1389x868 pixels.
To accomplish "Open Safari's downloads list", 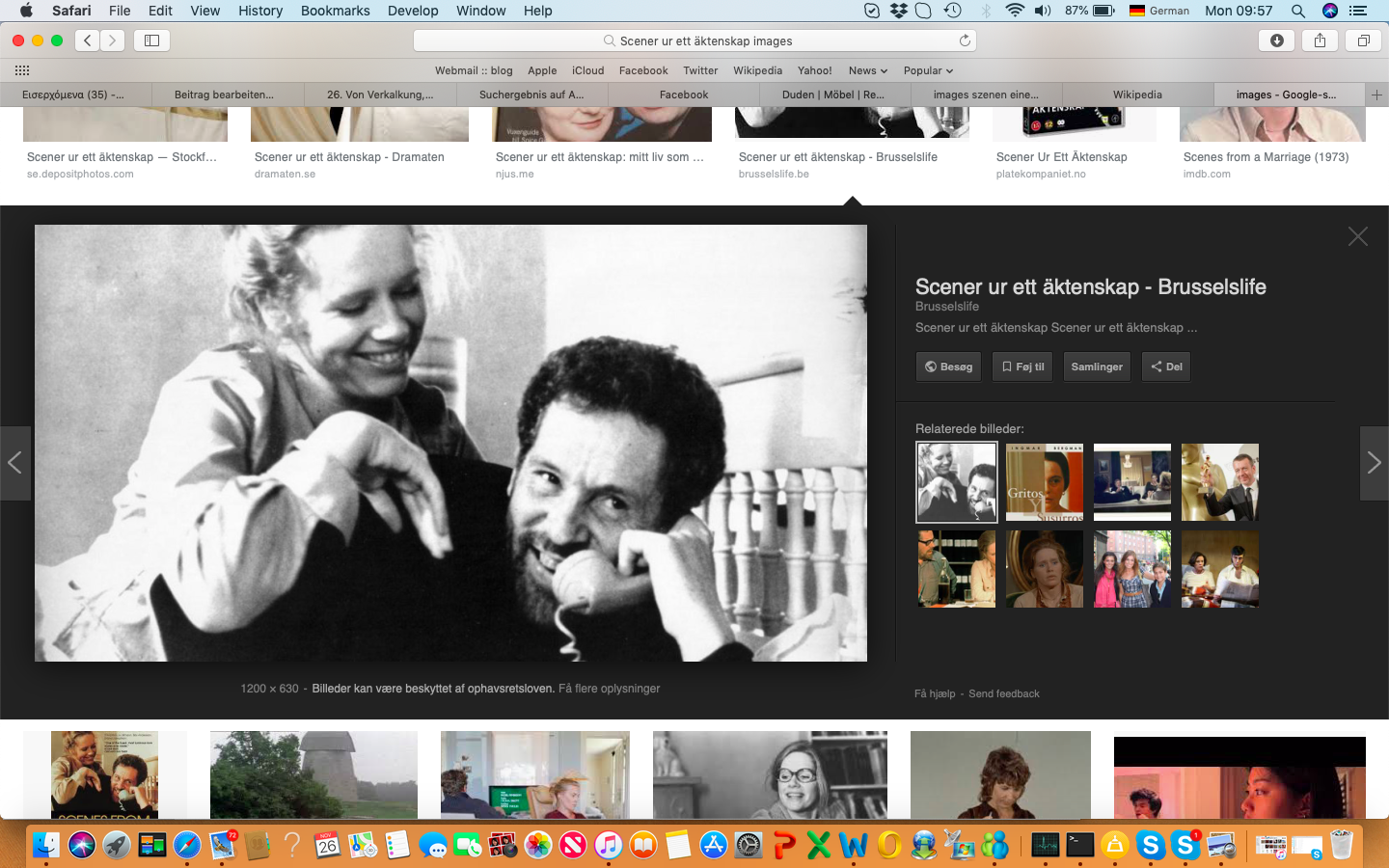I will click(x=1277, y=41).
